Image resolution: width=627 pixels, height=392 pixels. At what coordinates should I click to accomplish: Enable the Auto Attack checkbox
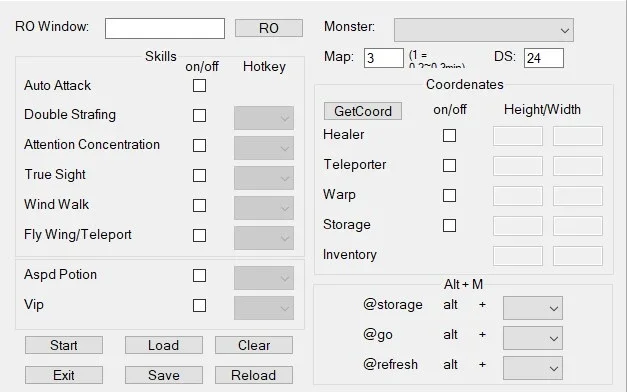coord(200,86)
